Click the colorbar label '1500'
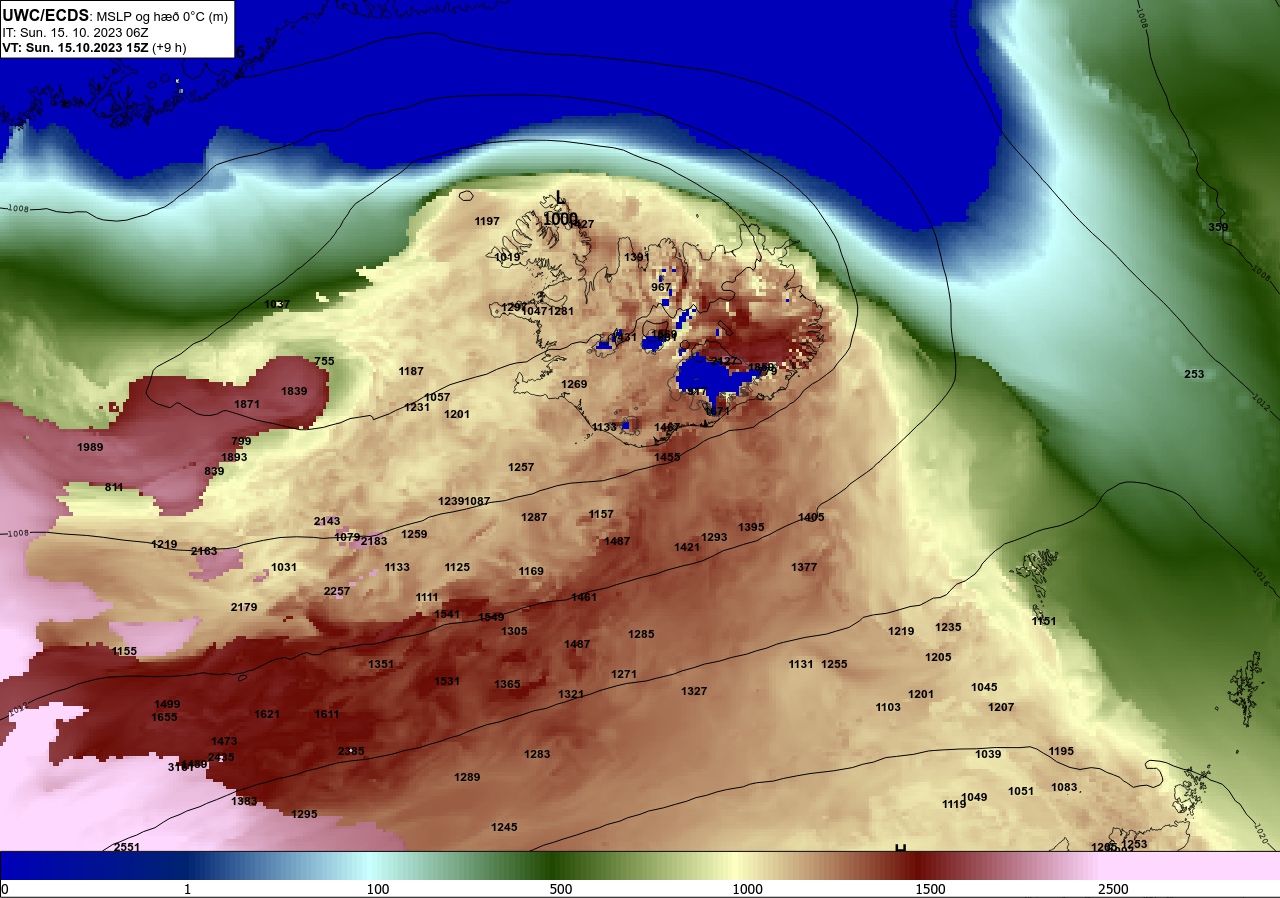 click(930, 889)
